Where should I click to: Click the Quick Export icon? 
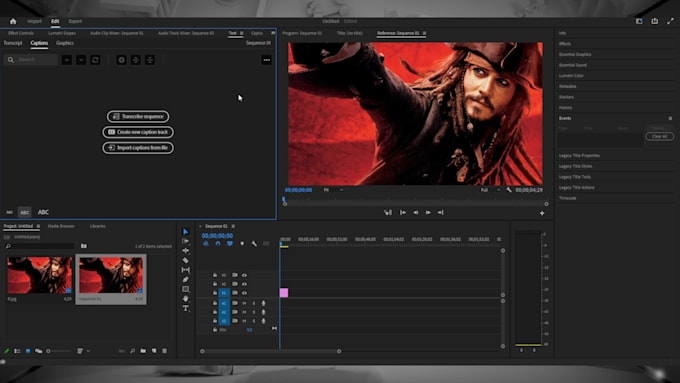(655, 21)
